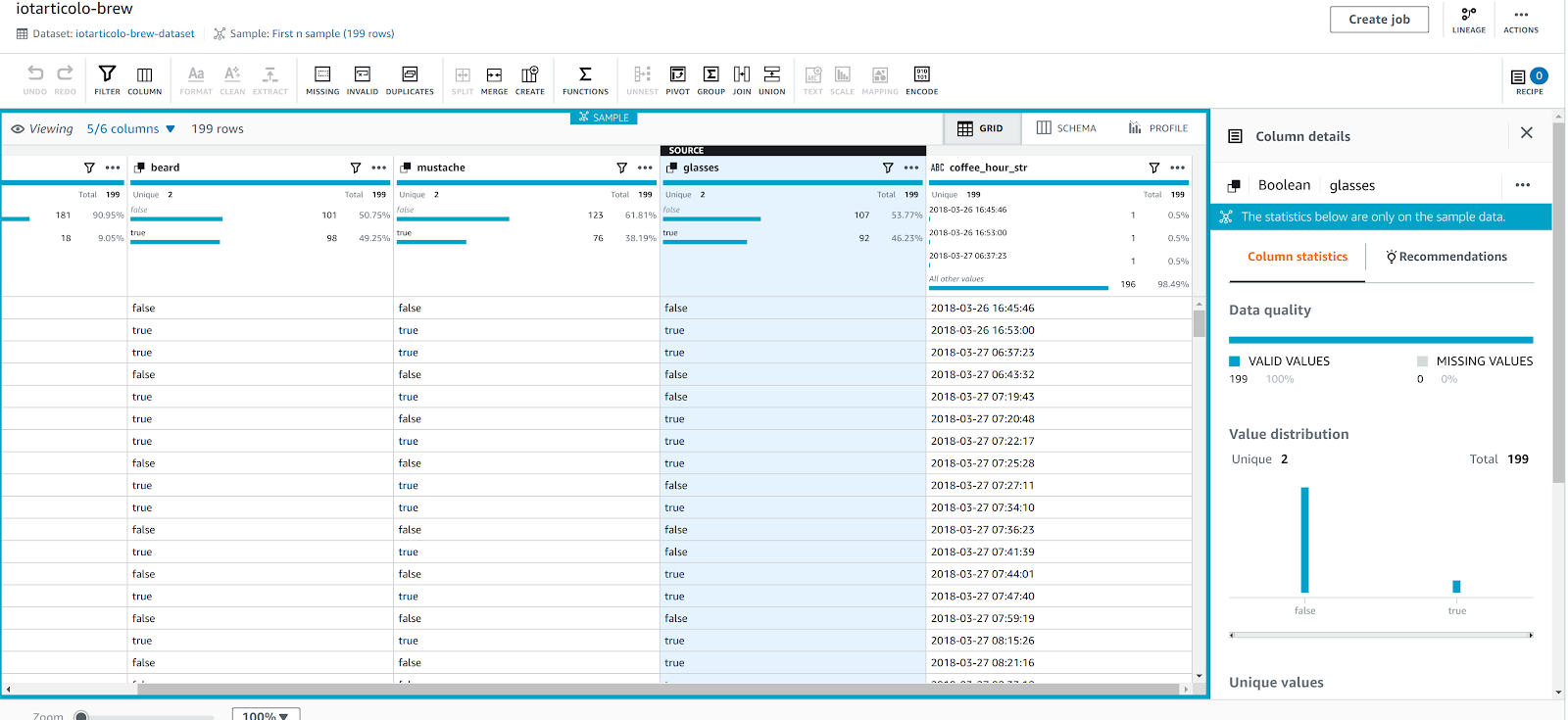Switch to the Grid view
This screenshot has width=1568, height=720.
(x=981, y=128)
